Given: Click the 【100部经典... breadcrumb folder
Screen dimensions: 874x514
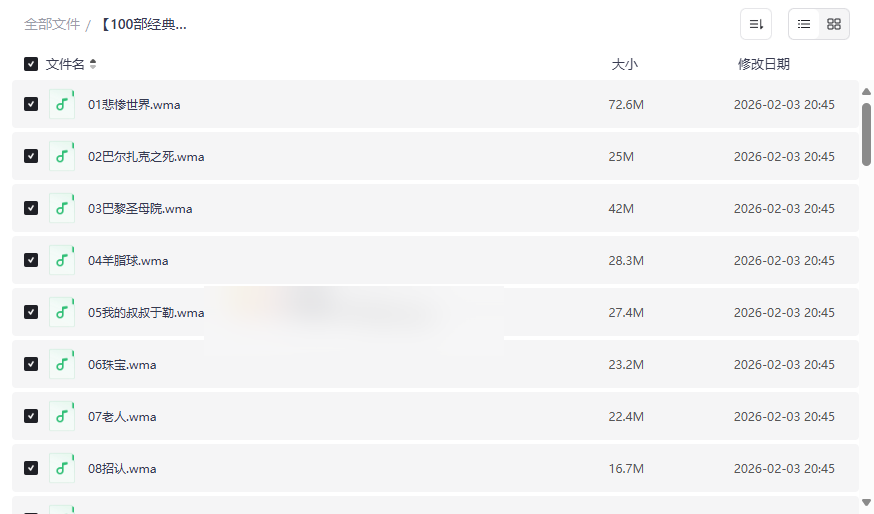Looking at the screenshot, I should click(x=144, y=25).
